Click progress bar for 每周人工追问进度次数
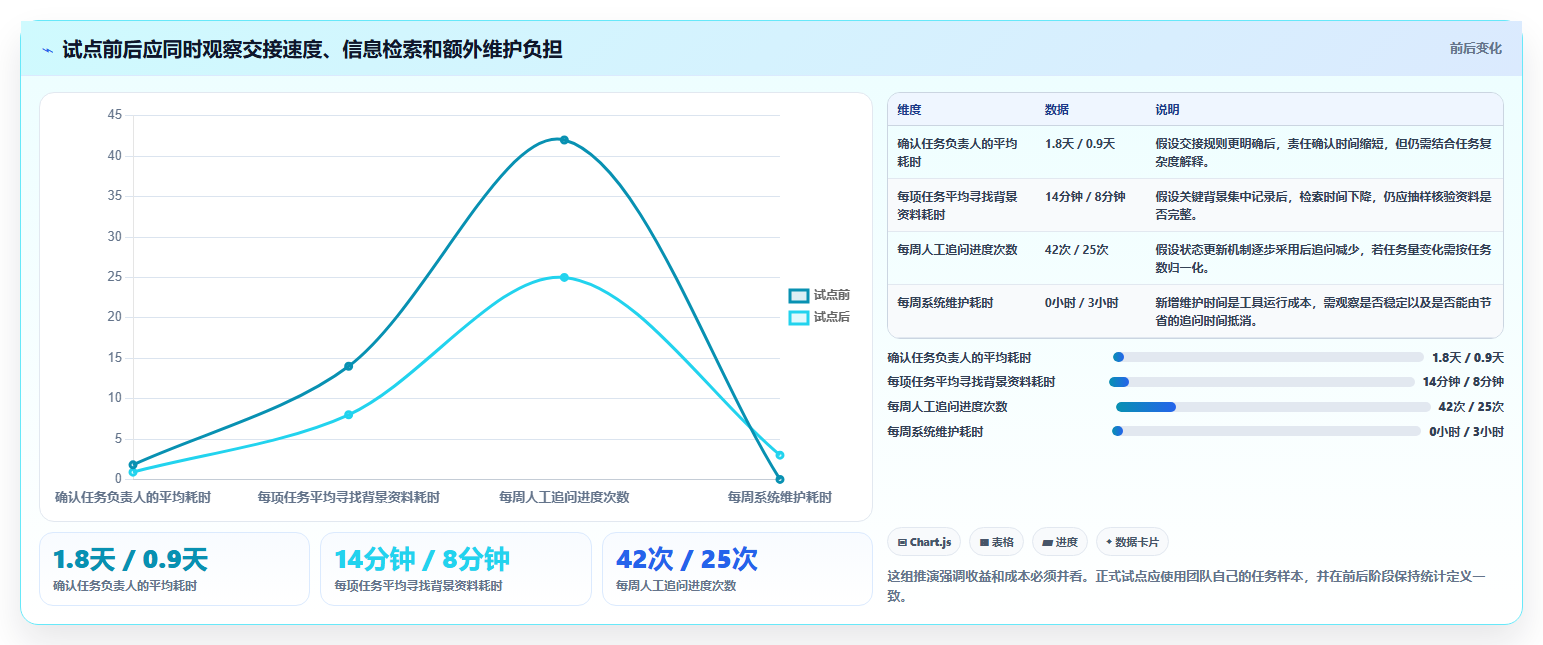1543x645 pixels. click(1273, 407)
